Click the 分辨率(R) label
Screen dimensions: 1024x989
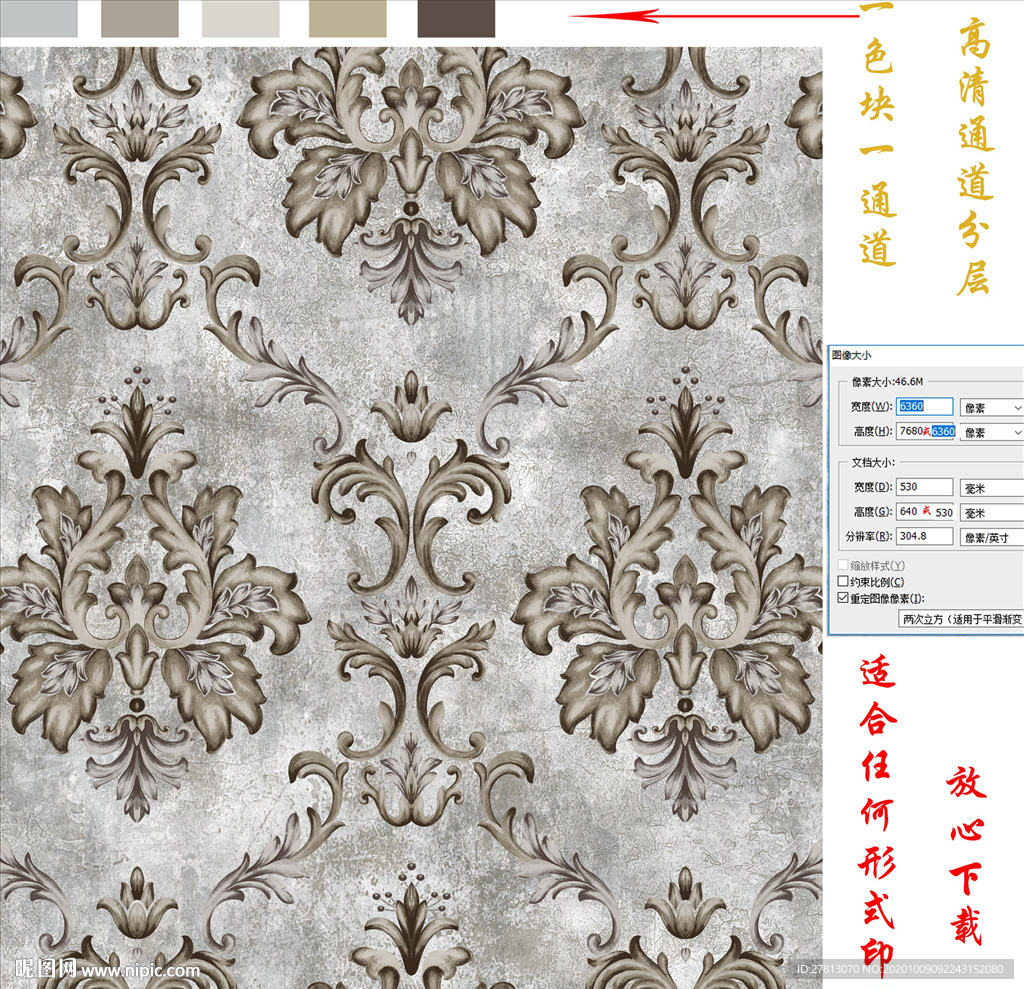pos(869,536)
